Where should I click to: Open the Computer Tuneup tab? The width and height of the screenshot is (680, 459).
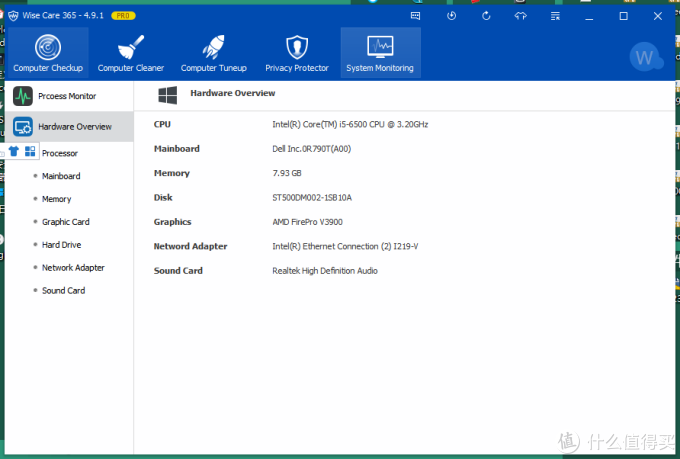coord(213,52)
